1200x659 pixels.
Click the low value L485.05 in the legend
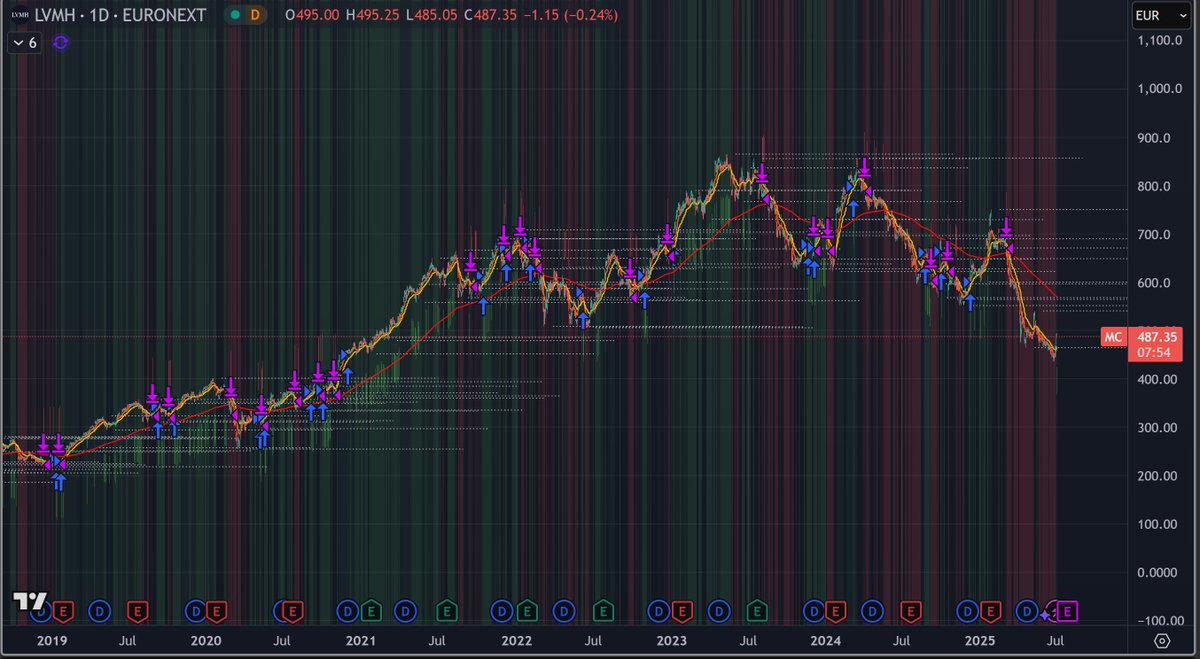433,15
